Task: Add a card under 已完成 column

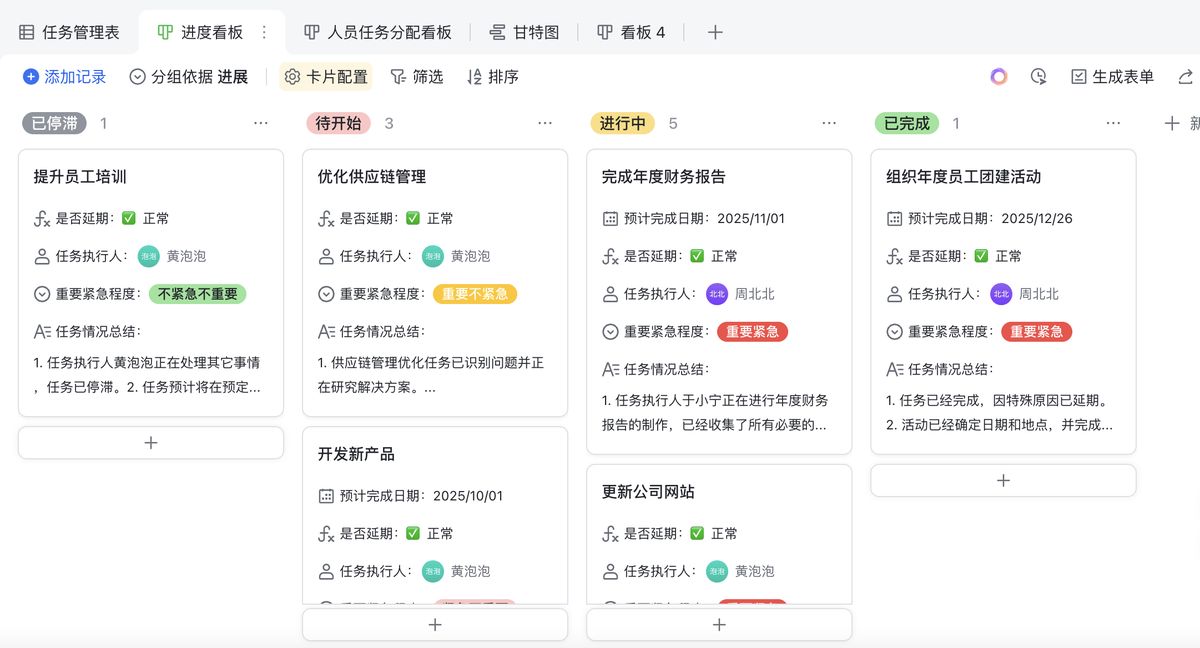Action: pyautogui.click(x=1003, y=480)
